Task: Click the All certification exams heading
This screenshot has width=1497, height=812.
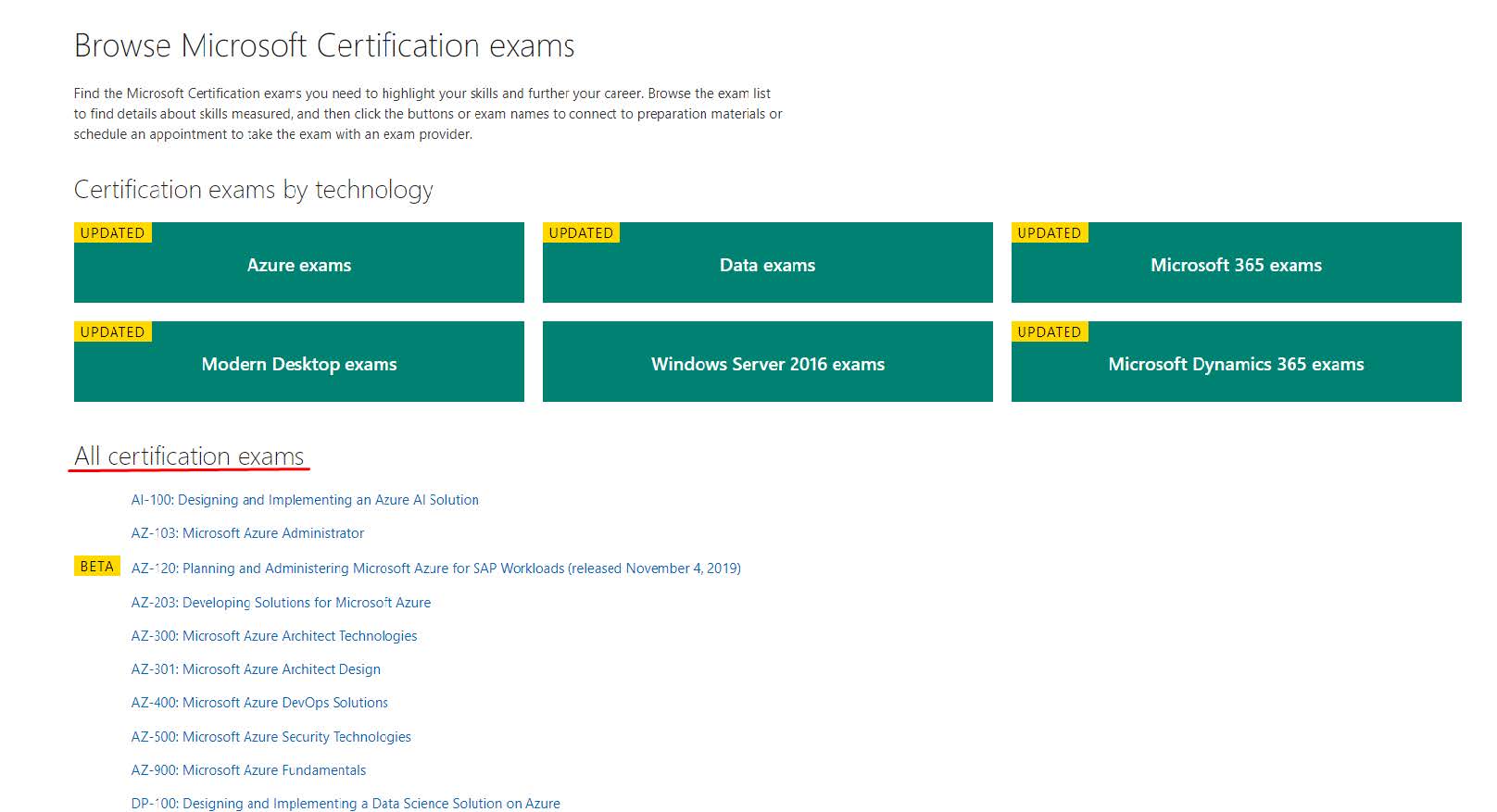Action: (x=189, y=456)
